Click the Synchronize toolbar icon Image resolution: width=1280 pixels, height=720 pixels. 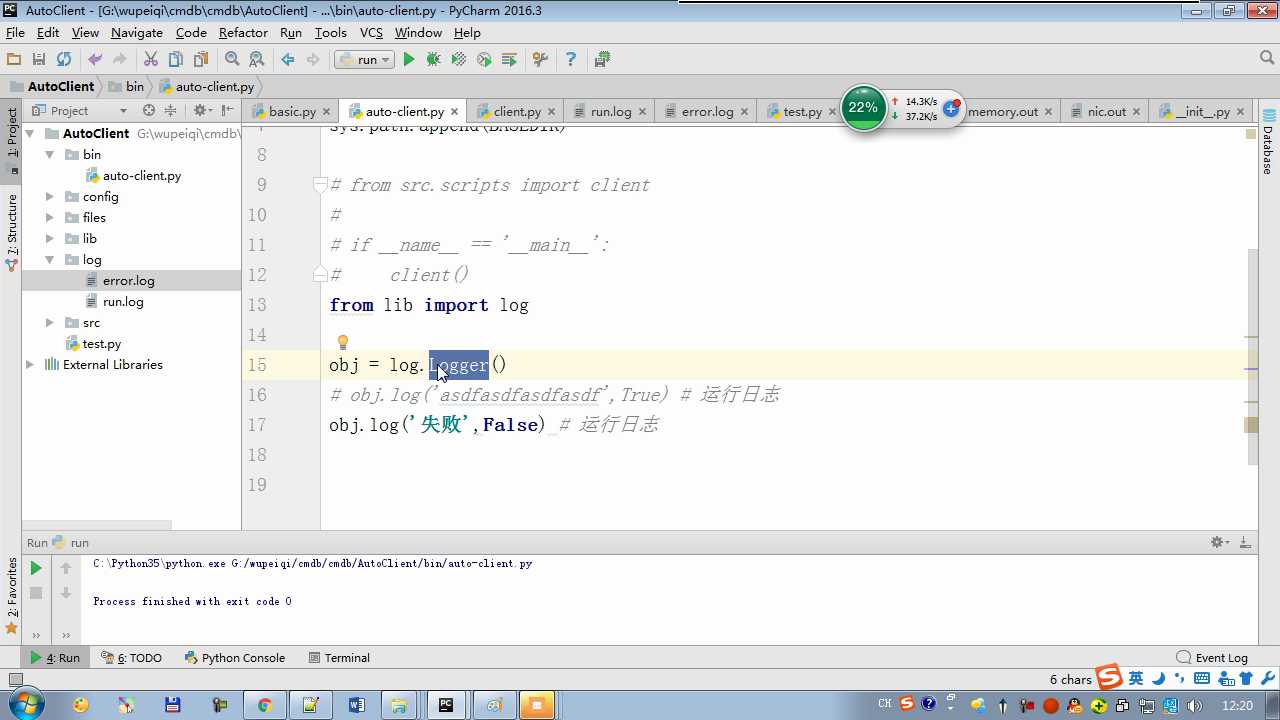pos(64,60)
